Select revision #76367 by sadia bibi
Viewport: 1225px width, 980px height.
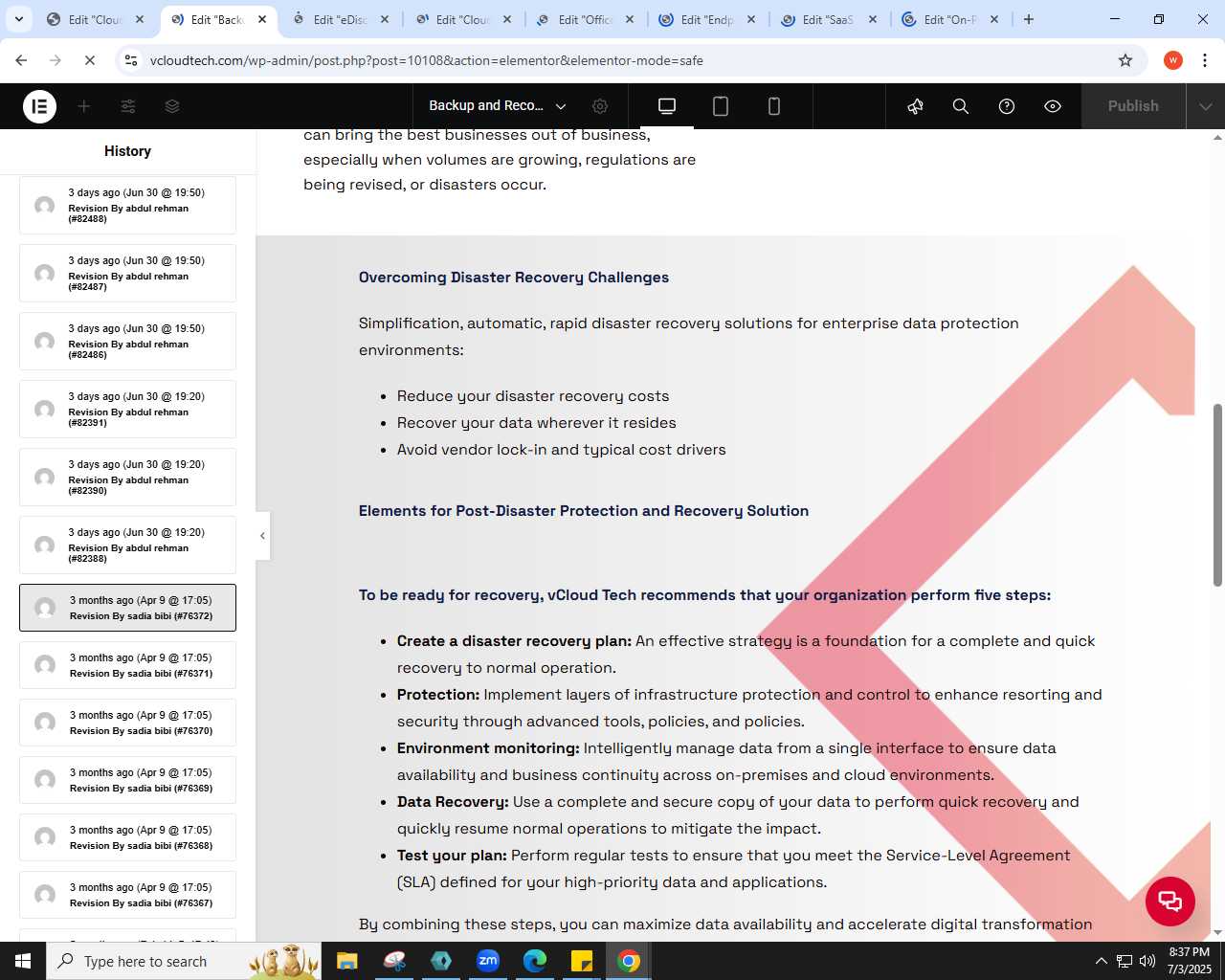point(127,895)
